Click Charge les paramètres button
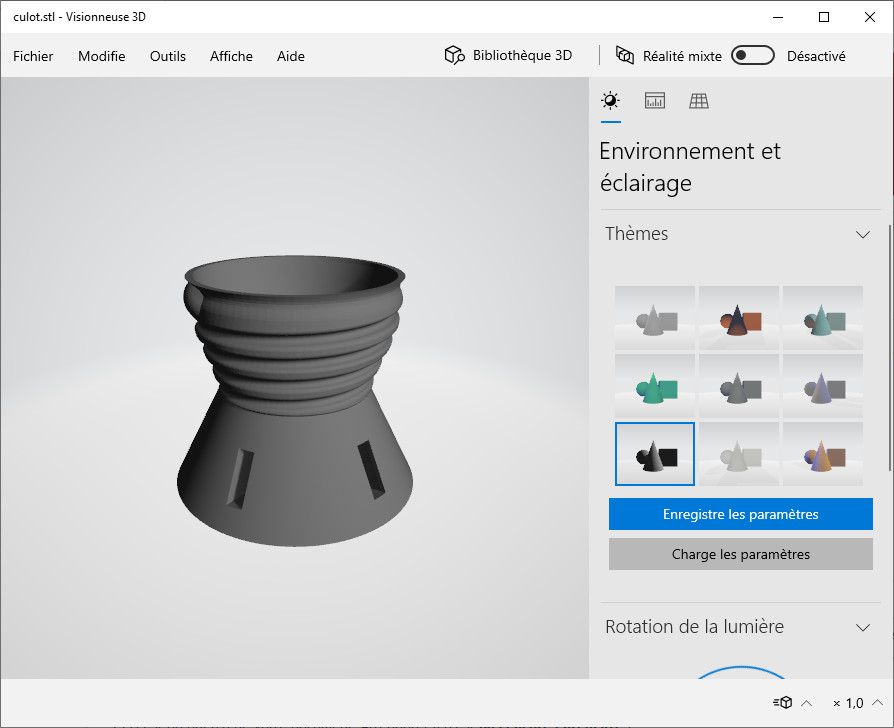Image resolution: width=894 pixels, height=728 pixels. pos(740,554)
